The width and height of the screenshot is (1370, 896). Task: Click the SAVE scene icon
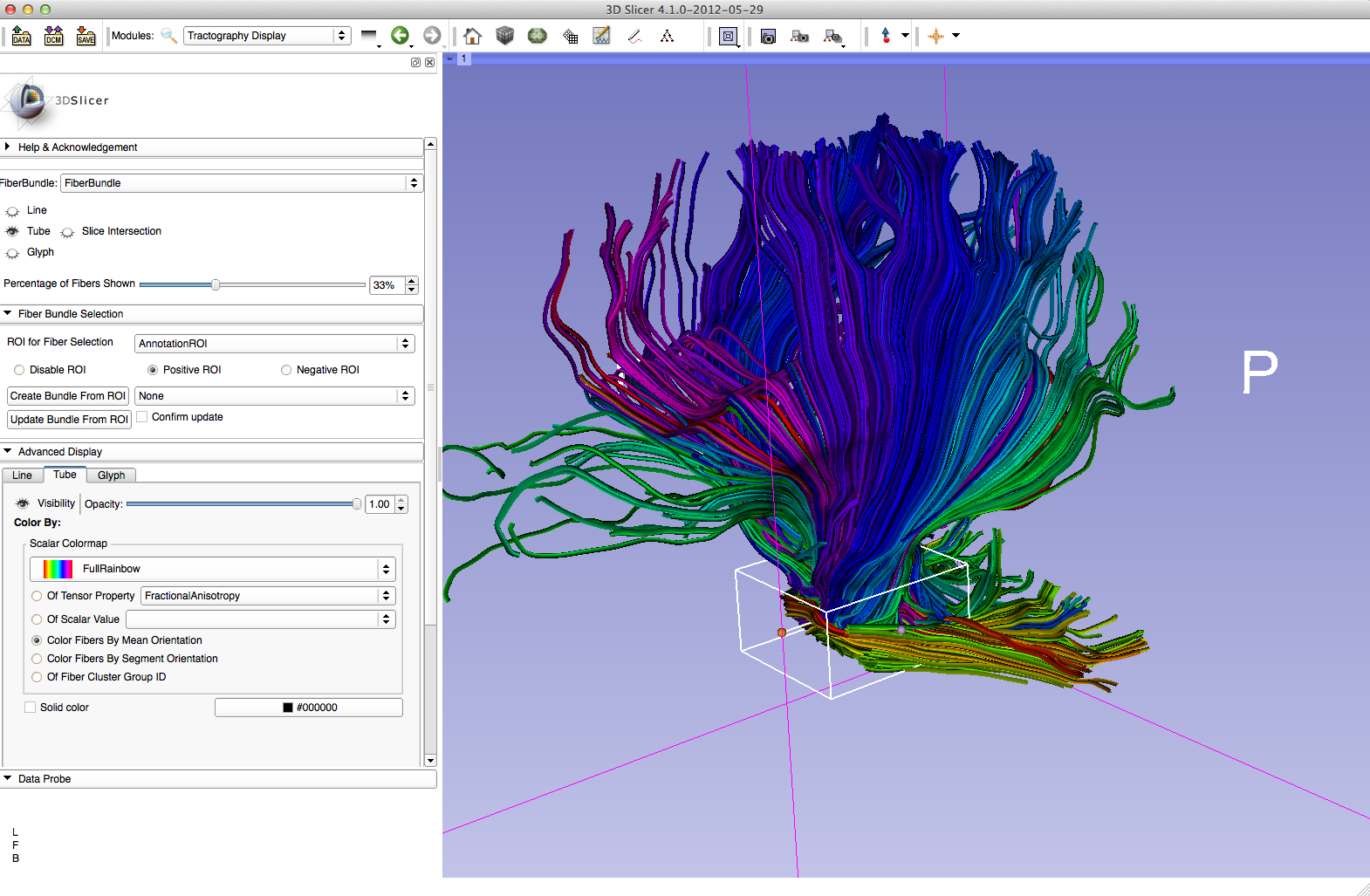point(86,36)
